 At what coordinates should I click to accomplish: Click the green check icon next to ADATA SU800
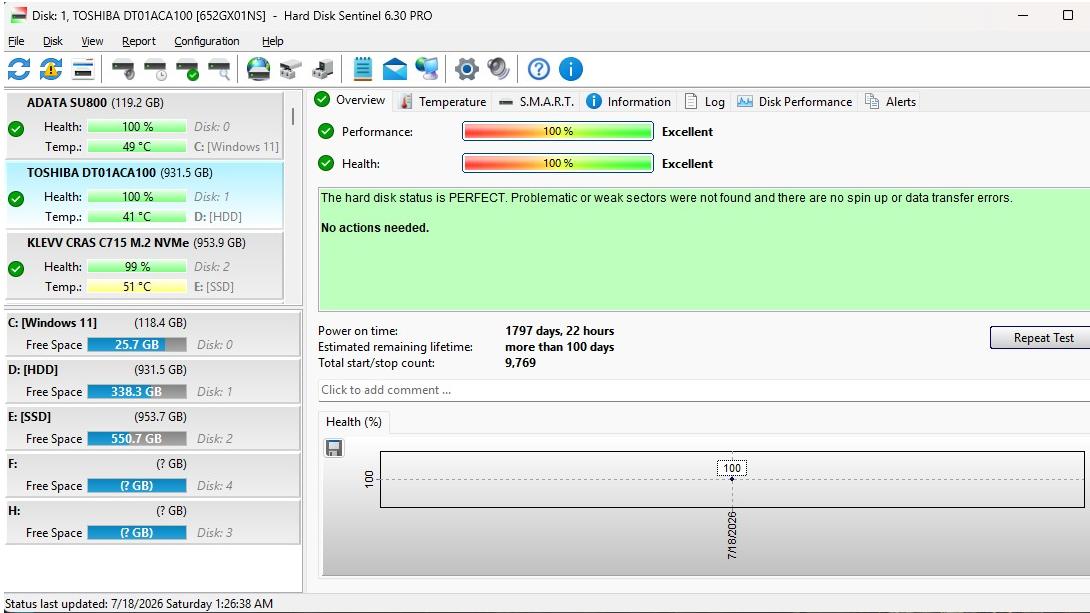pos(16,129)
